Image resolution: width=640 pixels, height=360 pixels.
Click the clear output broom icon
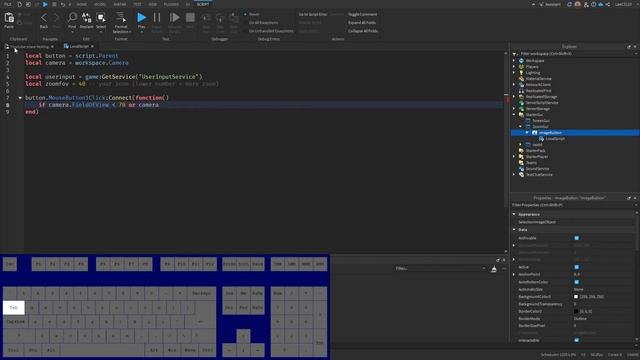493,269
